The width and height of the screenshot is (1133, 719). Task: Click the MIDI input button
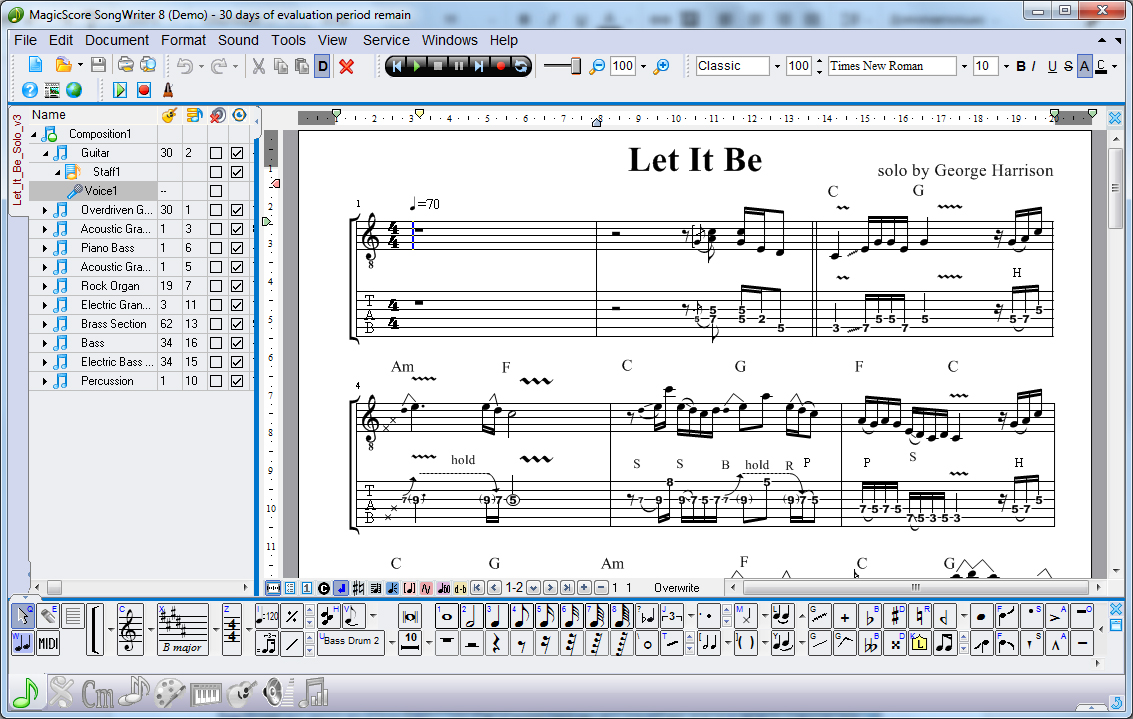tap(48, 643)
